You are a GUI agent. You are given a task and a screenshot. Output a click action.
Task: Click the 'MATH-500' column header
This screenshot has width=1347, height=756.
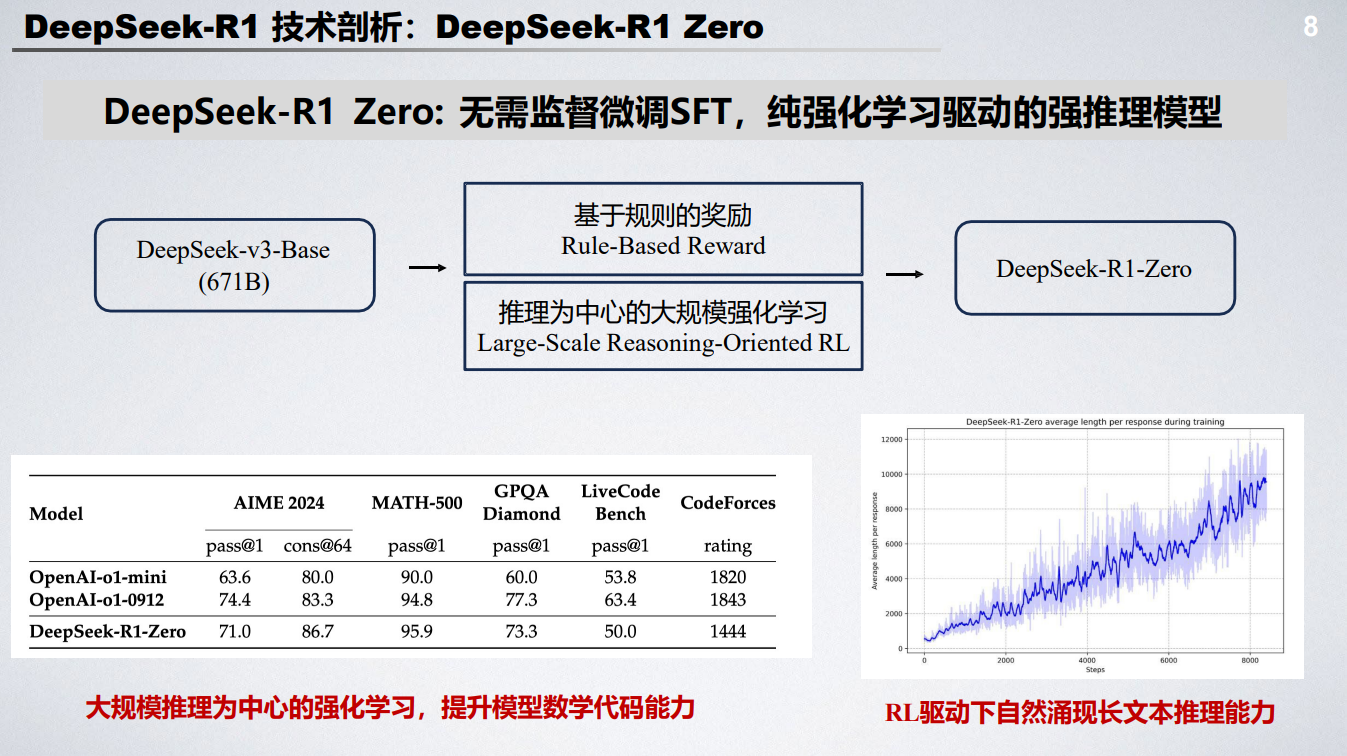tap(417, 503)
